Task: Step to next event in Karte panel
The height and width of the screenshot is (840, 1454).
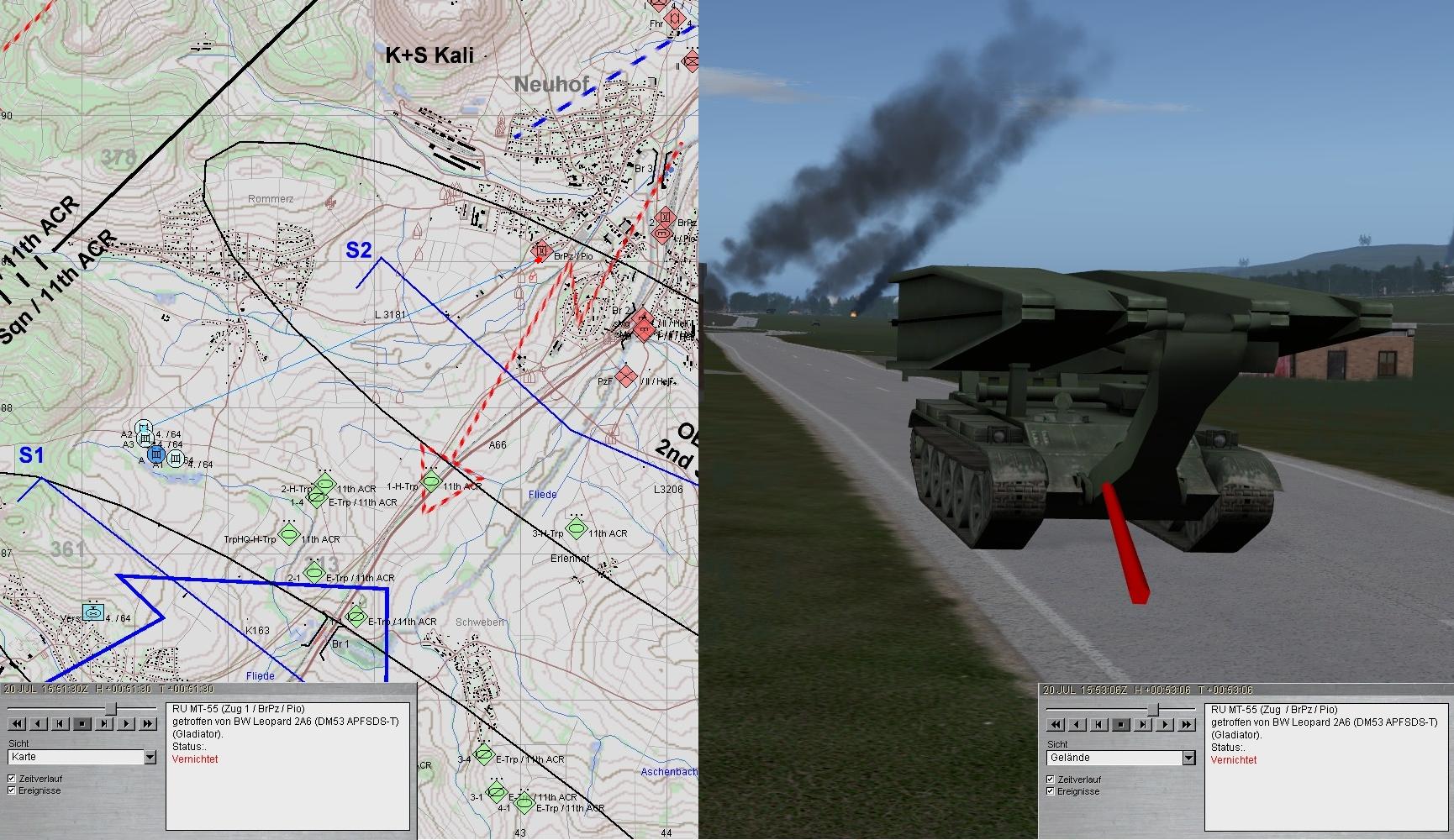Action: pos(104,723)
